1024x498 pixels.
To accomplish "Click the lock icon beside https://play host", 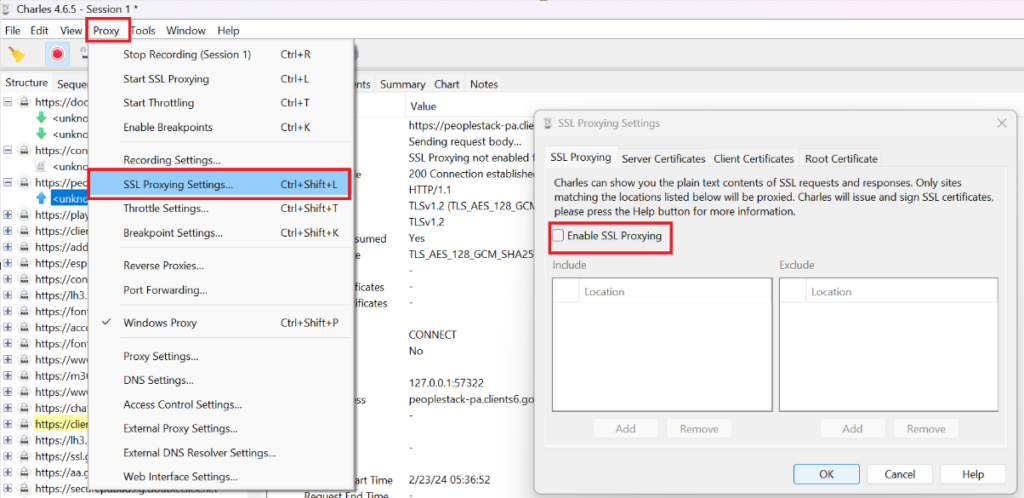I will coord(24,214).
